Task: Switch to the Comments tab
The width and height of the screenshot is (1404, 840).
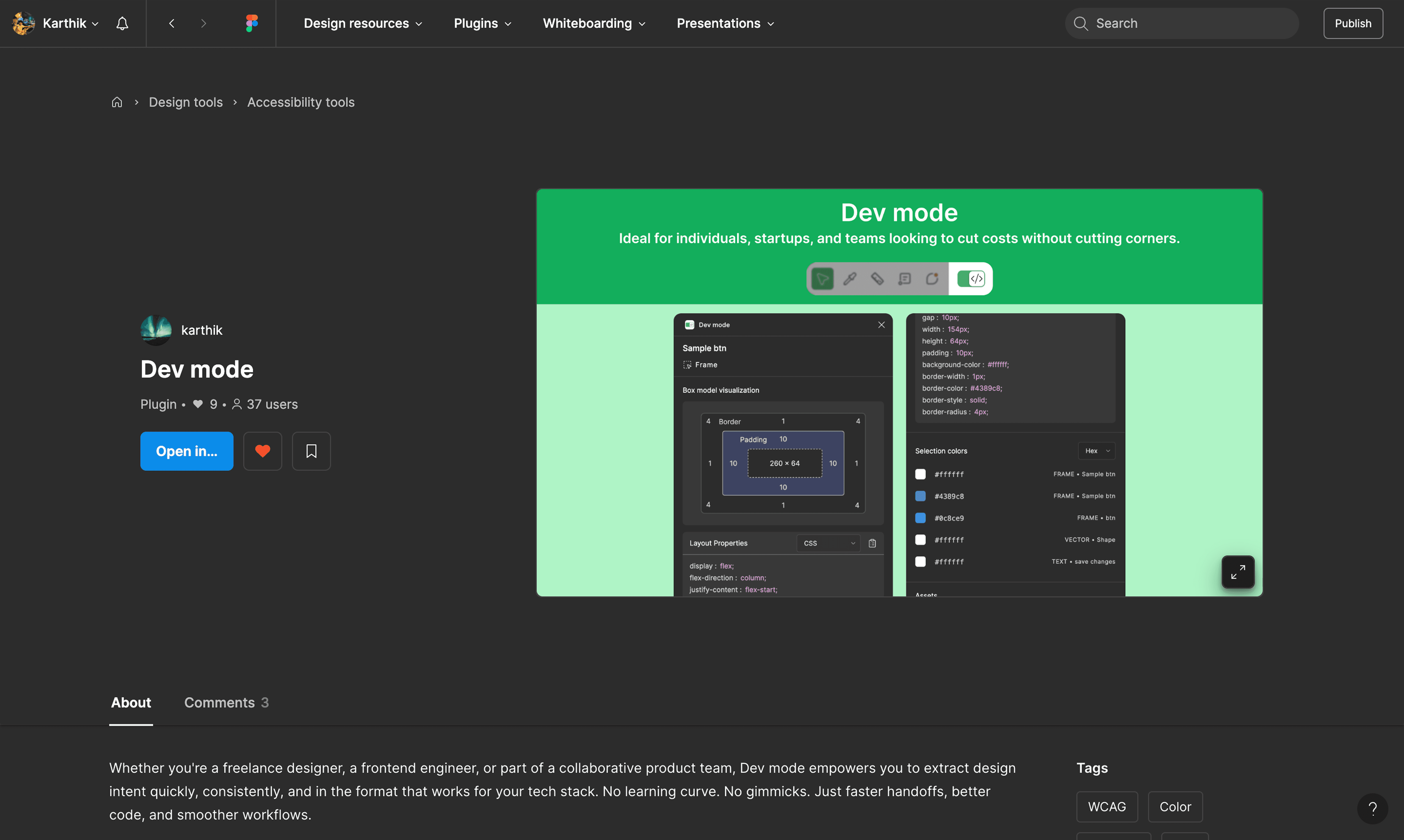Action: pos(226,702)
